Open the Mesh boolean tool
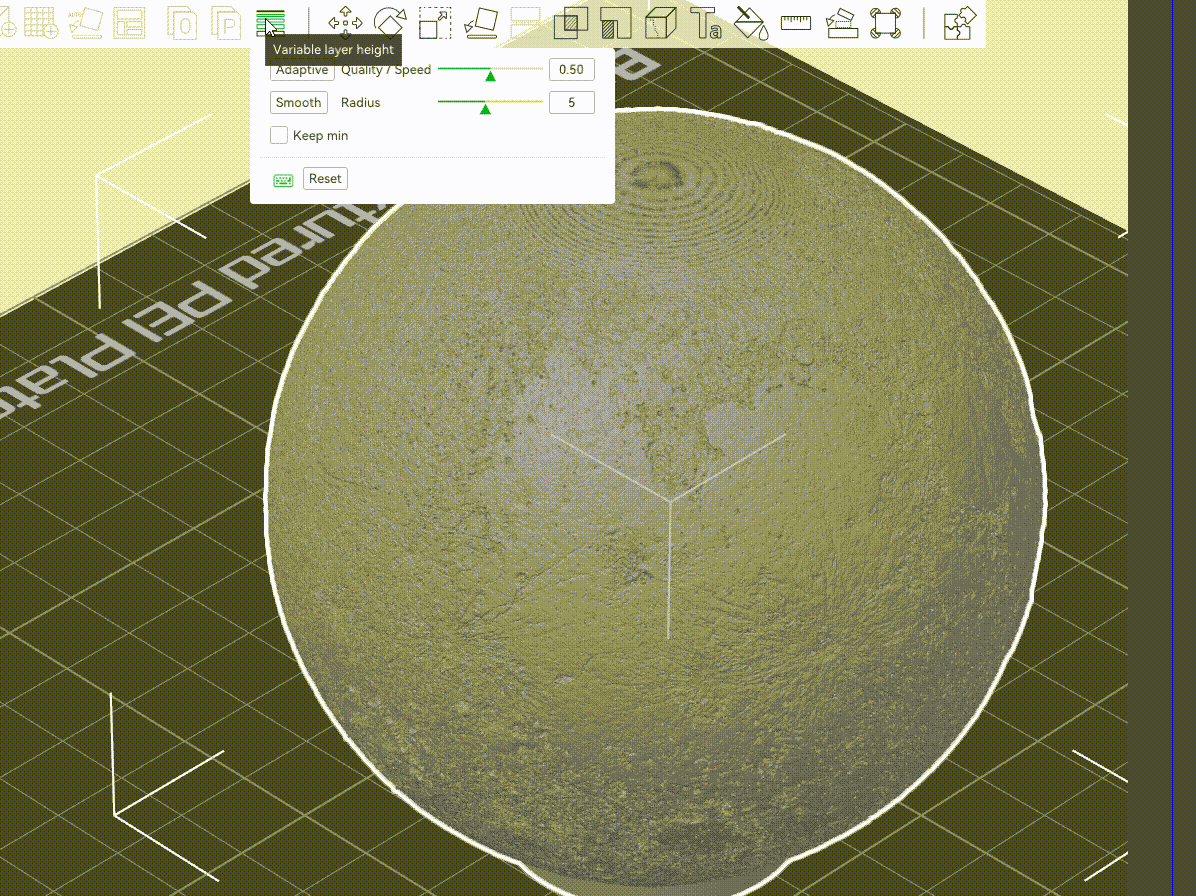Screen dimensions: 1196x896 click(x=570, y=23)
